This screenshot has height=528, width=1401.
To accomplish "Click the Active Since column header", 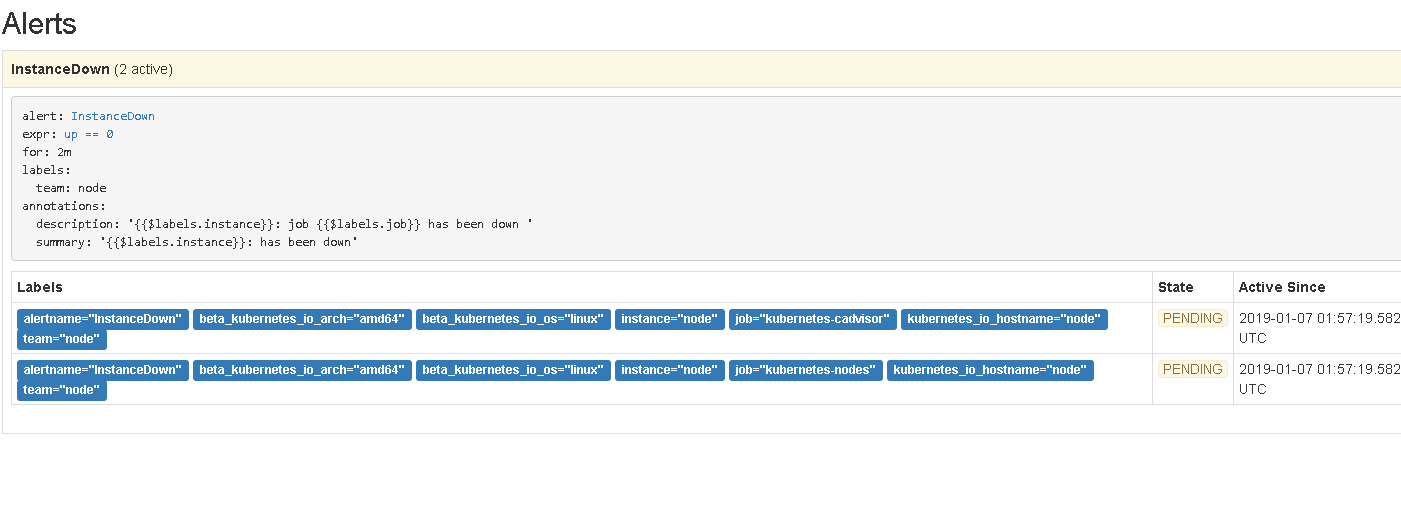I will (x=1282, y=287).
